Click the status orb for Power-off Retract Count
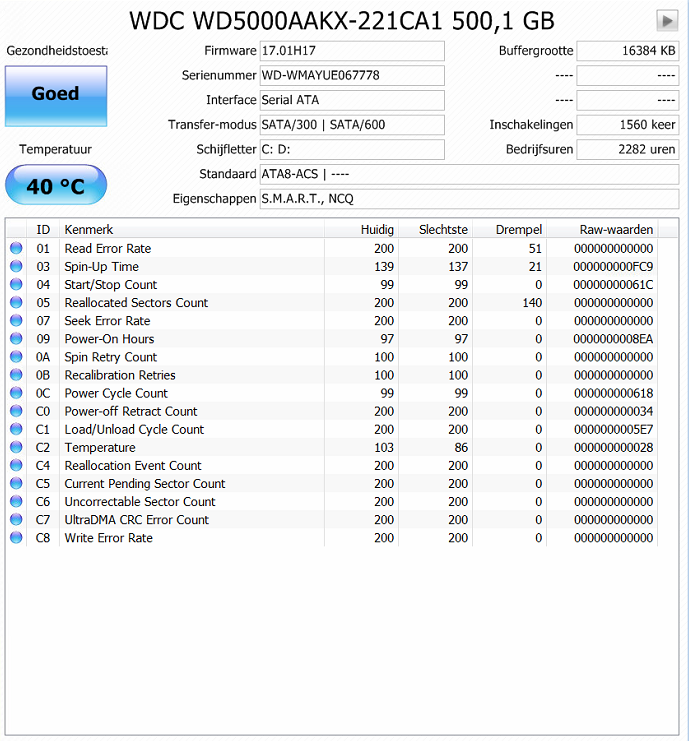 click(x=16, y=411)
